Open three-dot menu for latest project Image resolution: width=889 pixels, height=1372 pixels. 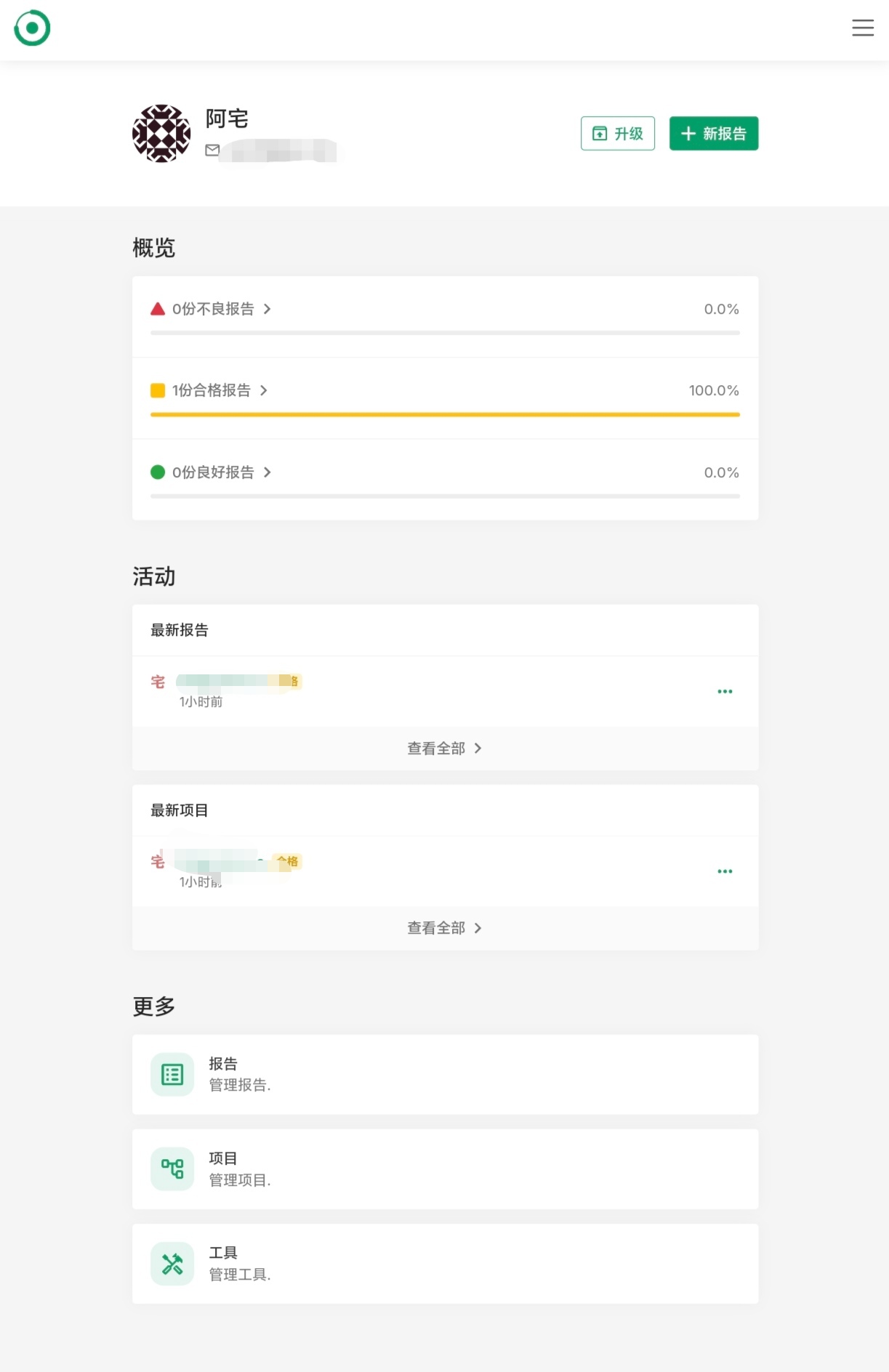tap(725, 871)
